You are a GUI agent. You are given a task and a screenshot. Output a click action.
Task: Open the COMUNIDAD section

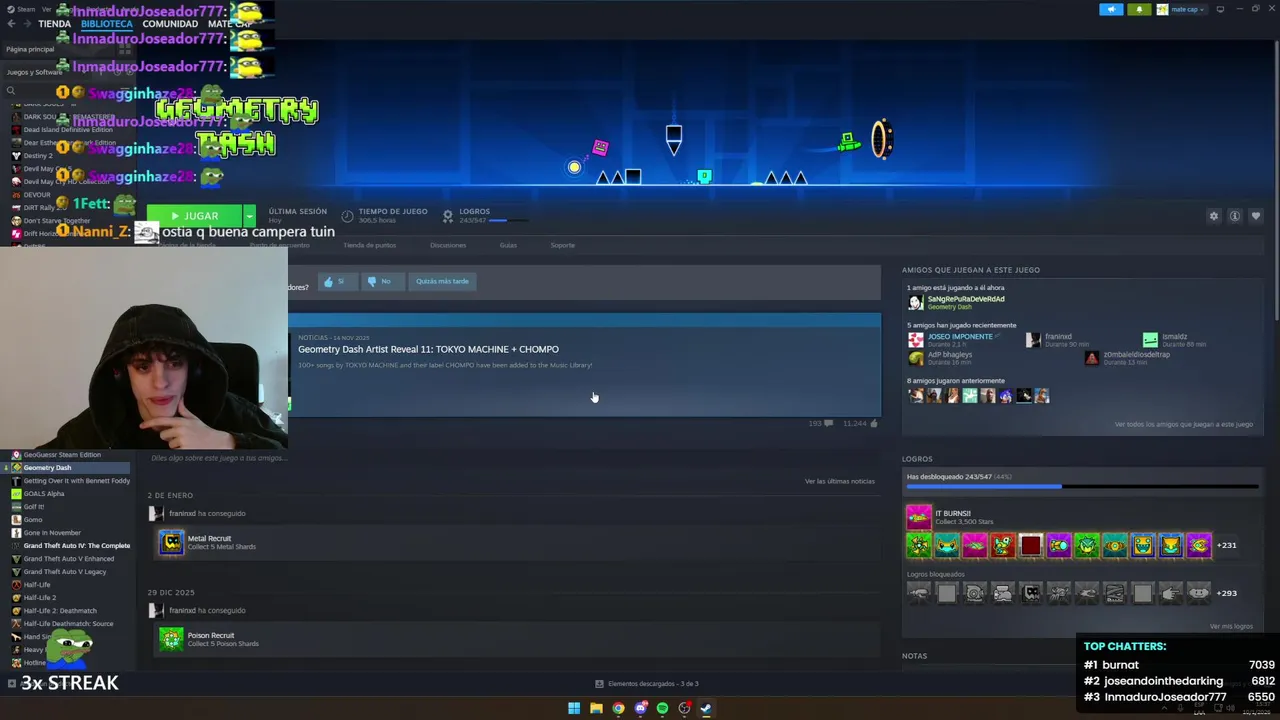tap(170, 24)
